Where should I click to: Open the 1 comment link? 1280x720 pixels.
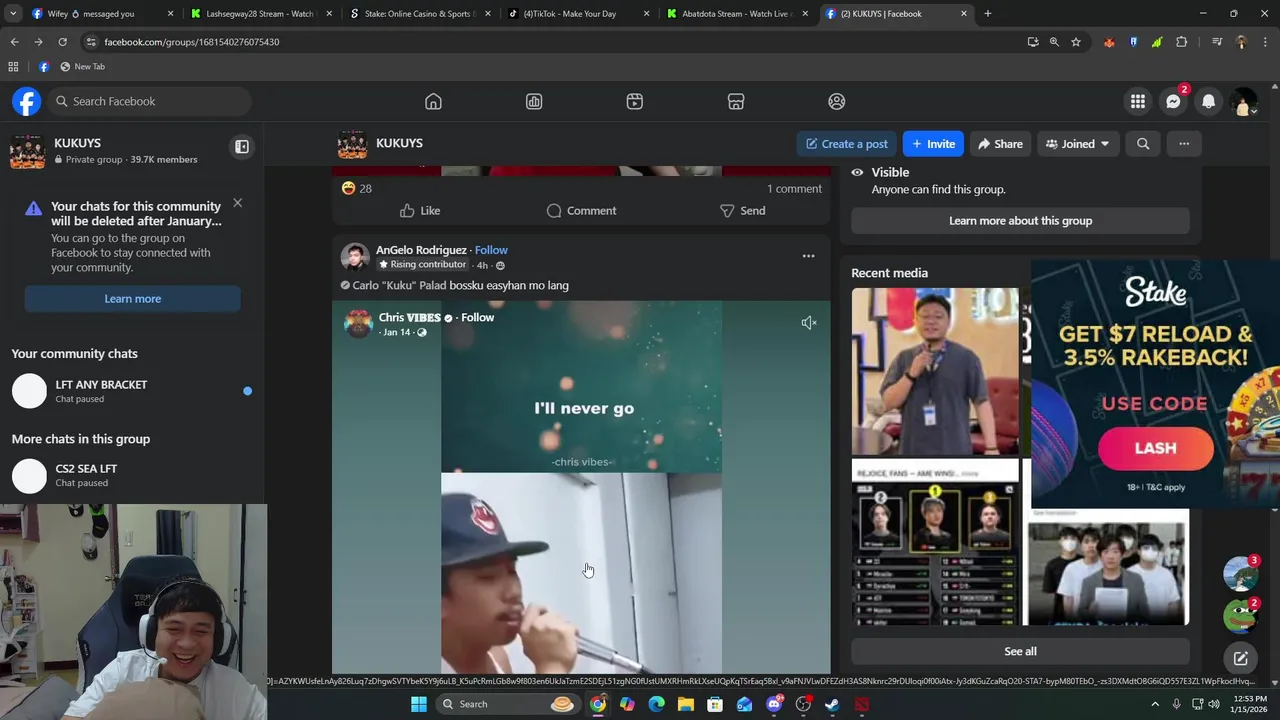794,189
